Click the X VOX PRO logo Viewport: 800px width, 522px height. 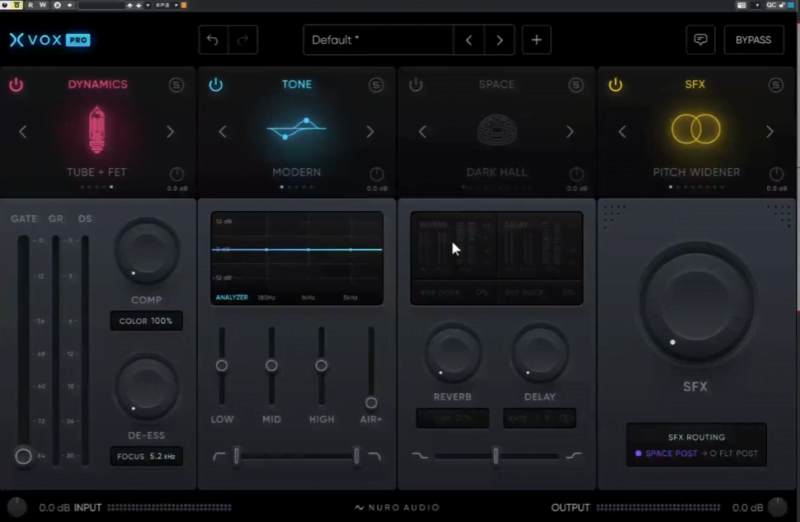click(x=49, y=40)
